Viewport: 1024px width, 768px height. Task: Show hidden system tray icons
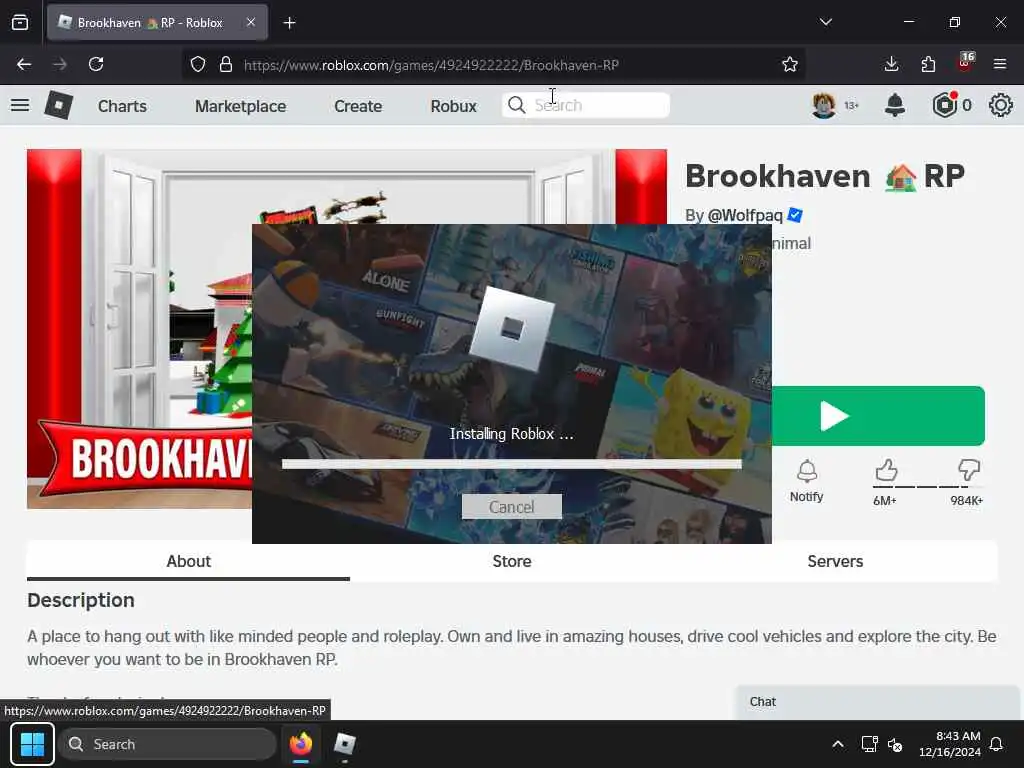pos(837,744)
